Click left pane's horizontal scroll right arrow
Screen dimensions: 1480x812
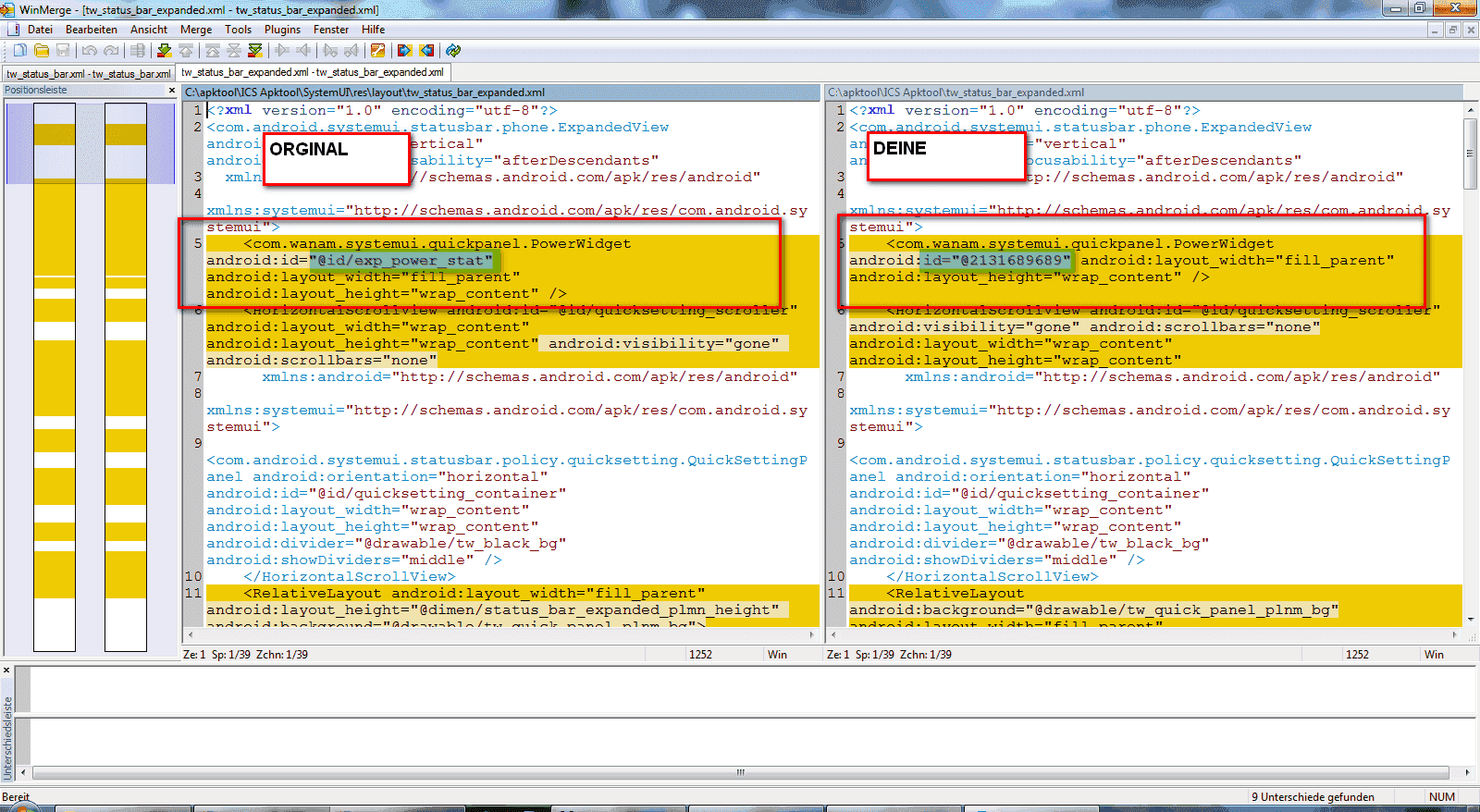point(812,634)
